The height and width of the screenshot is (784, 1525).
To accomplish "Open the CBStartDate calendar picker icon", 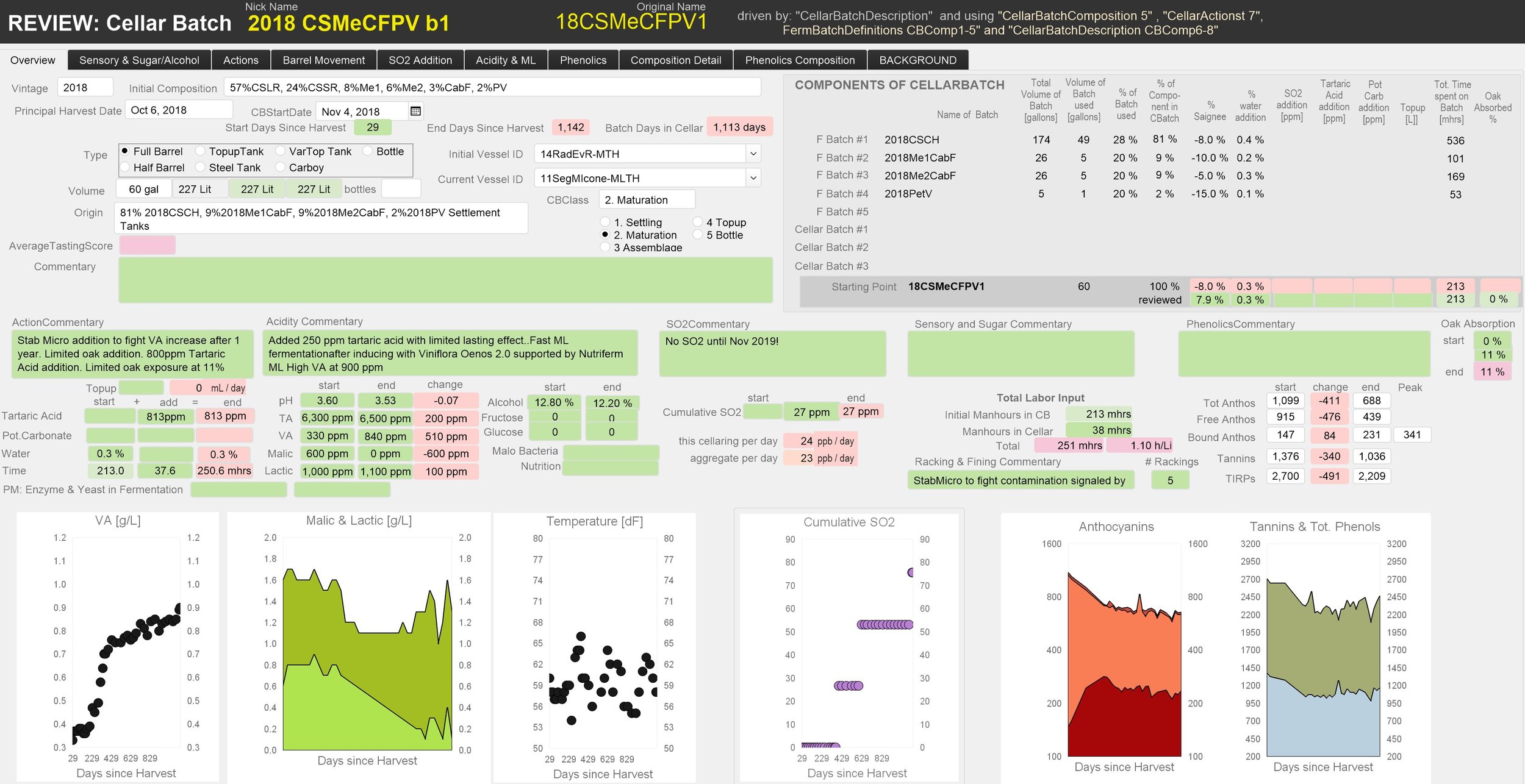I will (x=415, y=111).
